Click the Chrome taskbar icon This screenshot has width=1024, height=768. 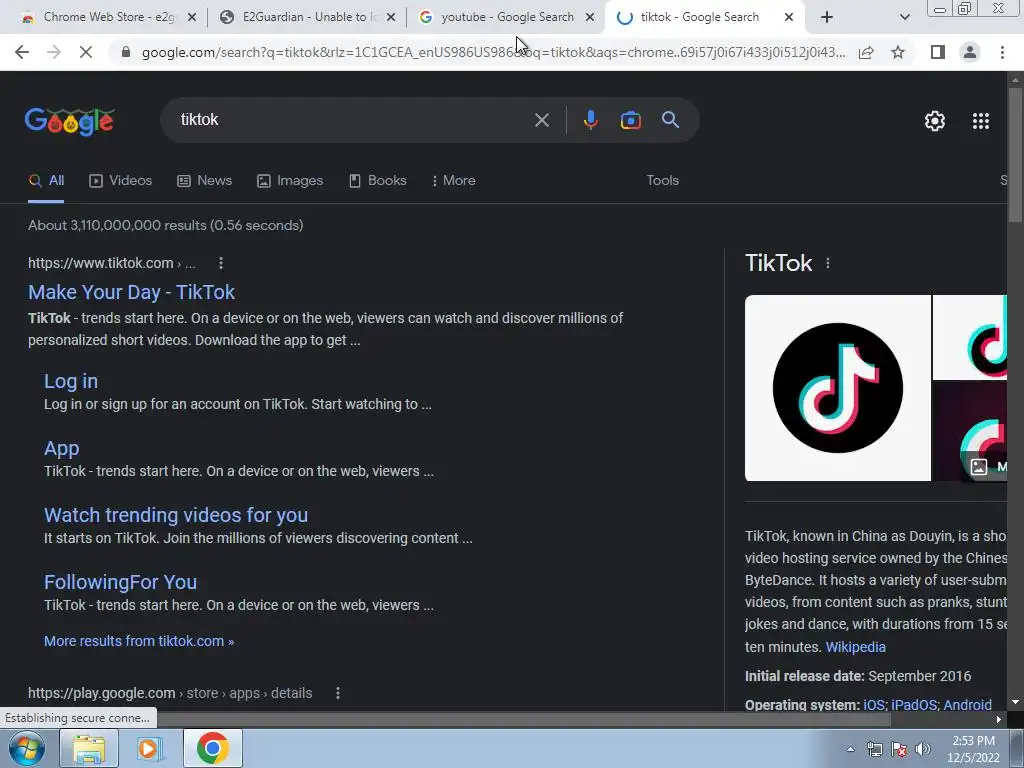tap(212, 748)
